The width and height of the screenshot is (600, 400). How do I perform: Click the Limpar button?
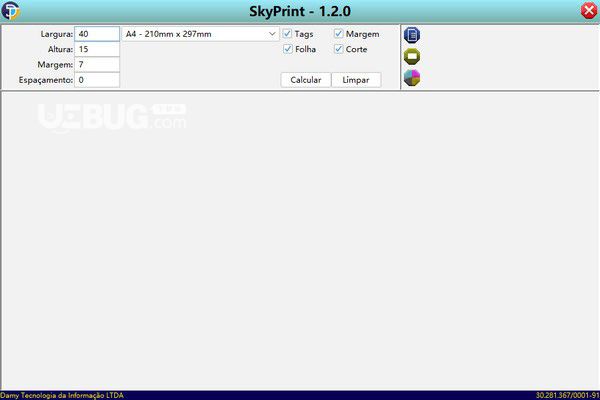(356, 80)
